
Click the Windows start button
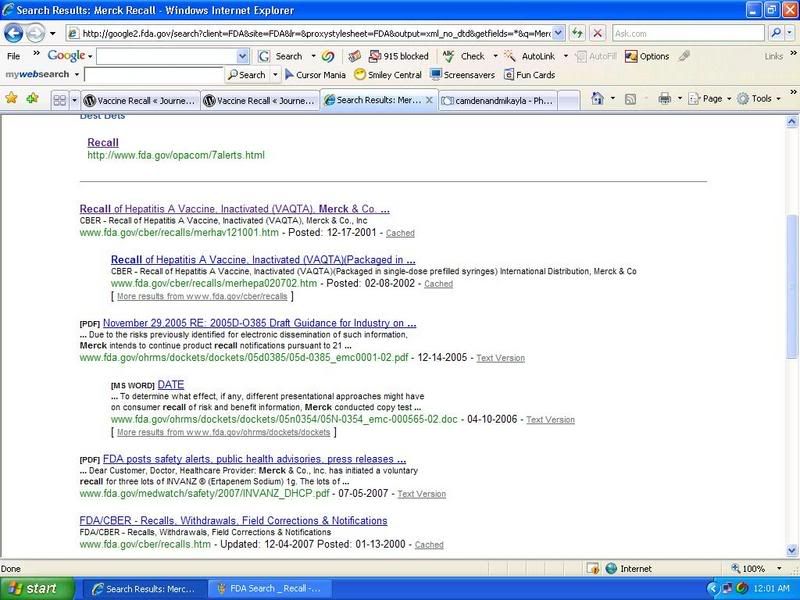pyautogui.click(x=37, y=589)
